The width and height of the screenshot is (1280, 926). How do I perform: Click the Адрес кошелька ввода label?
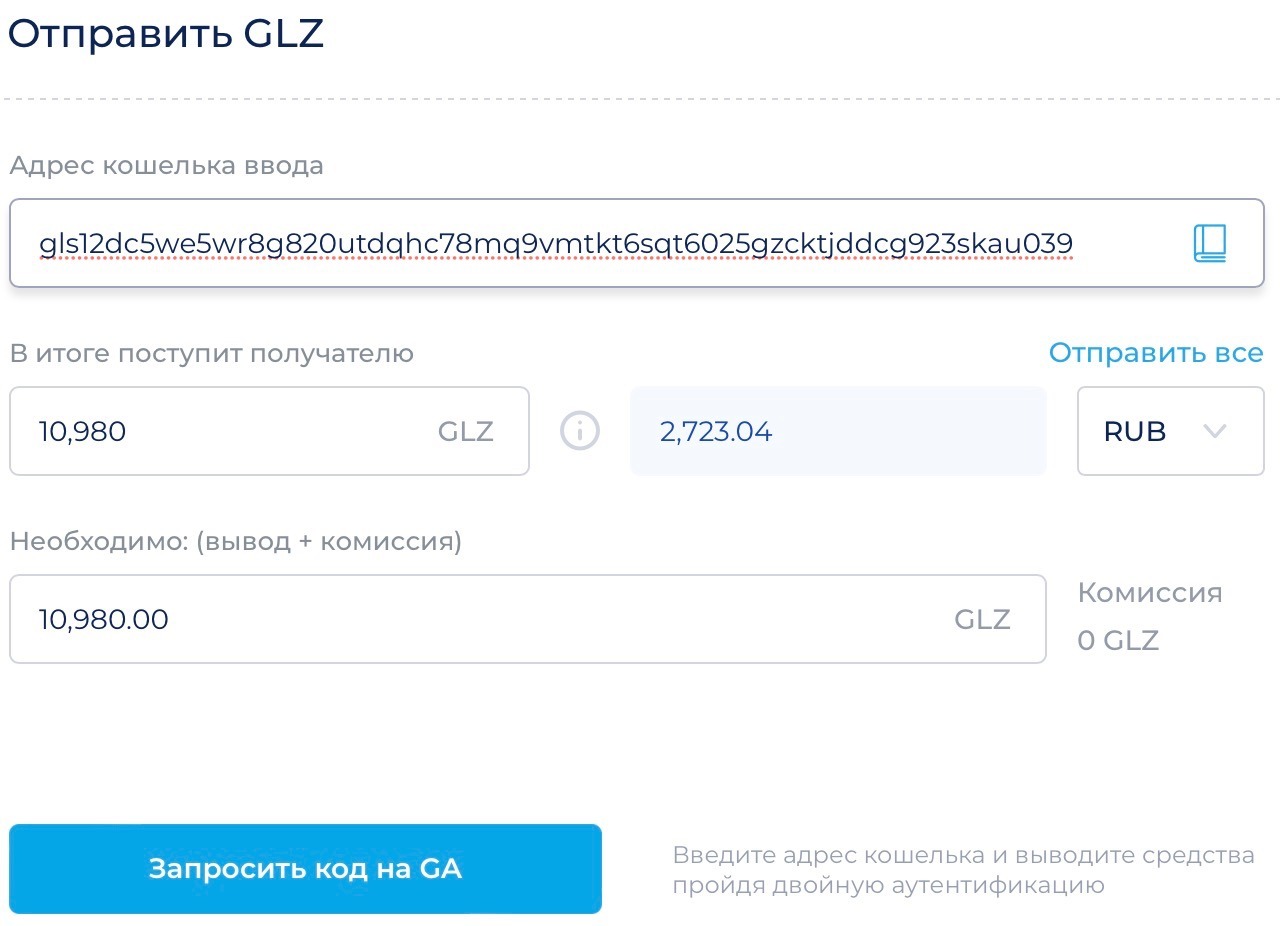click(x=166, y=166)
